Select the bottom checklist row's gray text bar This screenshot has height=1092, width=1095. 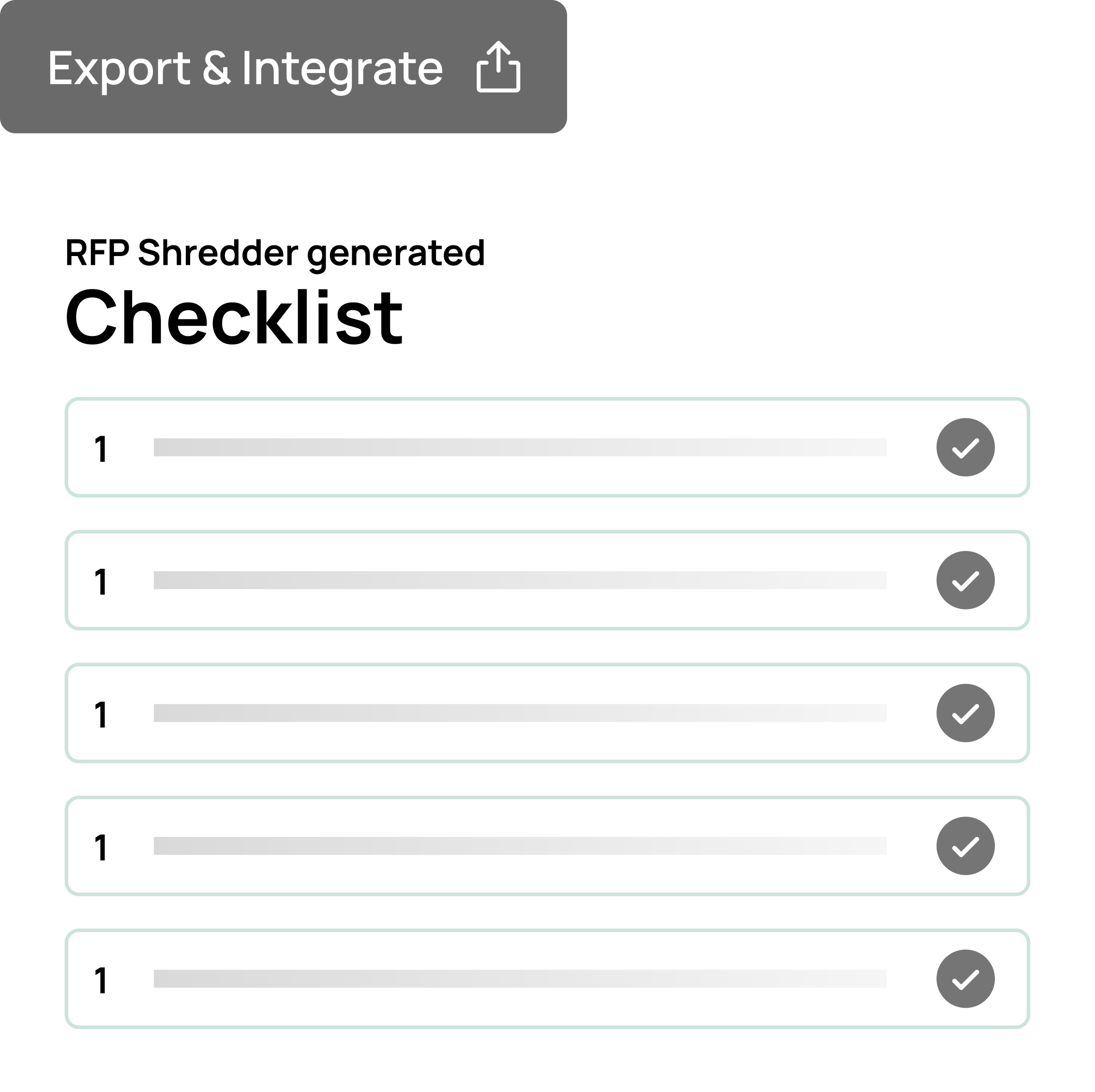click(x=520, y=978)
